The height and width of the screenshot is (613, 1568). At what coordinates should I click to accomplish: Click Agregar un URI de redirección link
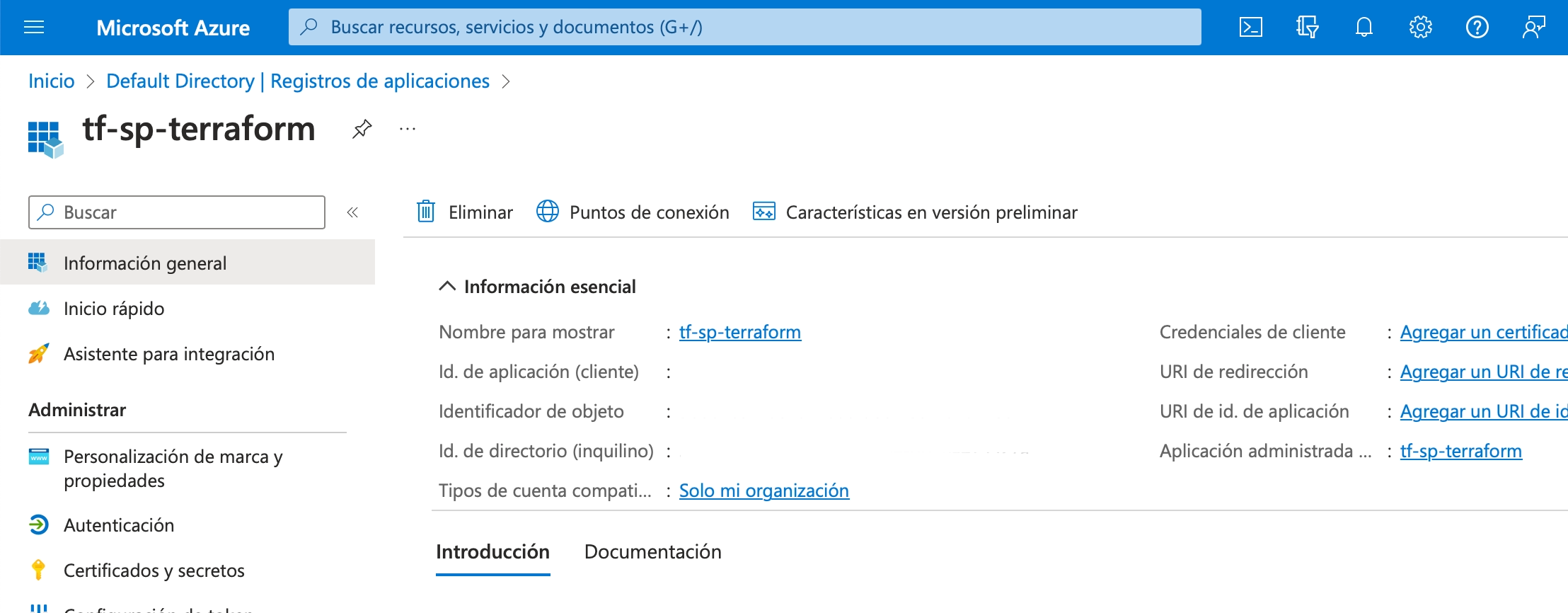click(1484, 372)
